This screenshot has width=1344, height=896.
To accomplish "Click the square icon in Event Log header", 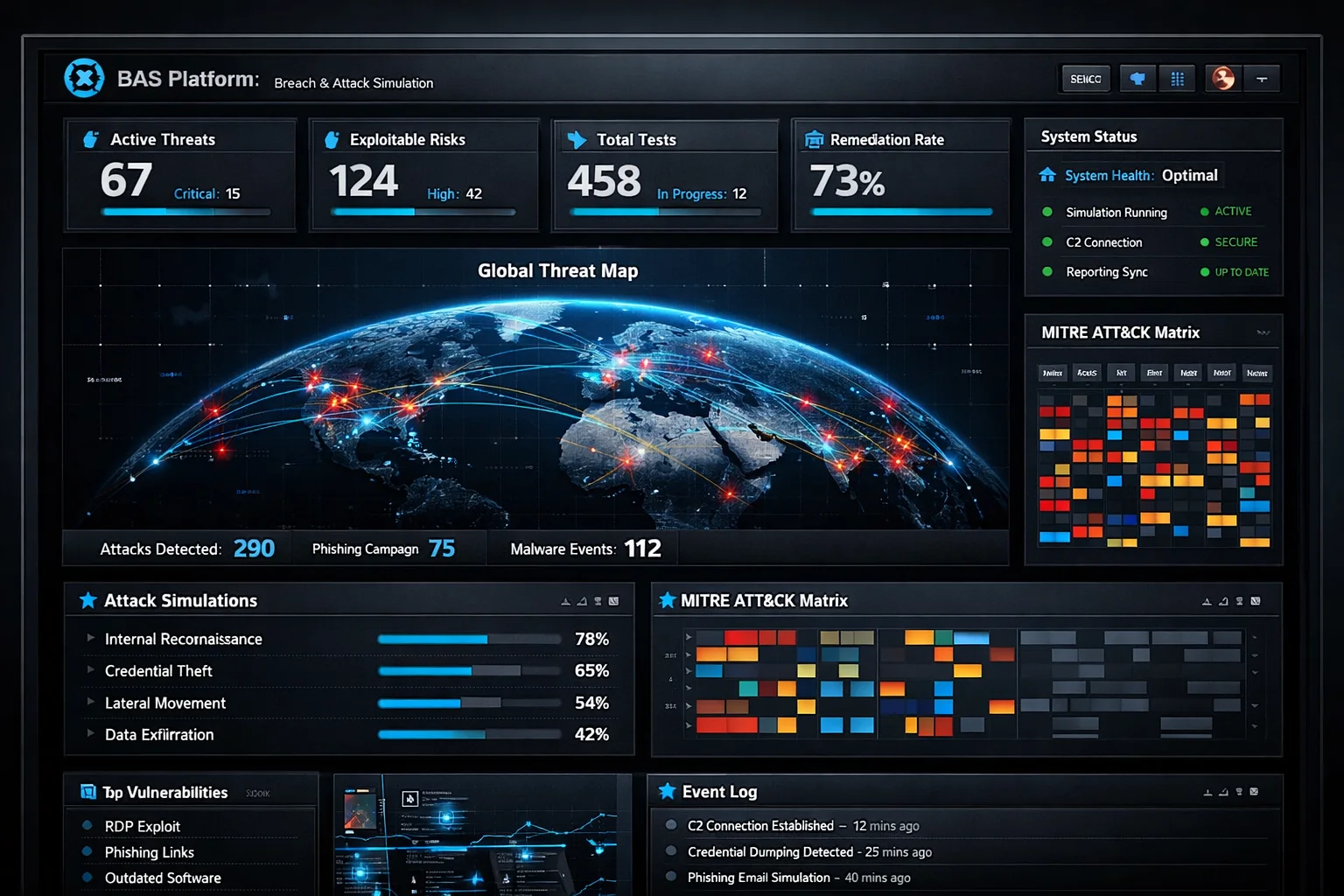I will (1254, 792).
